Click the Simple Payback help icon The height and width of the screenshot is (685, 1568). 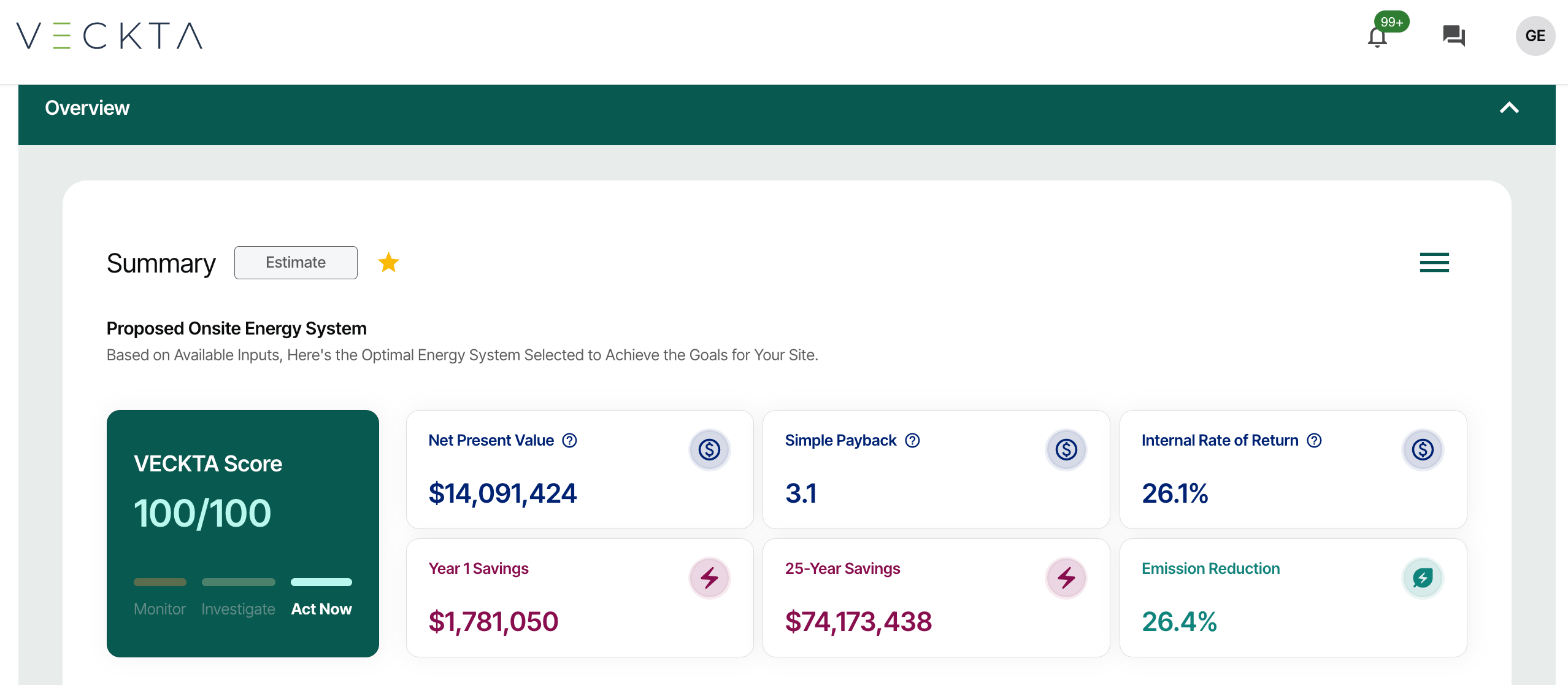912,441
